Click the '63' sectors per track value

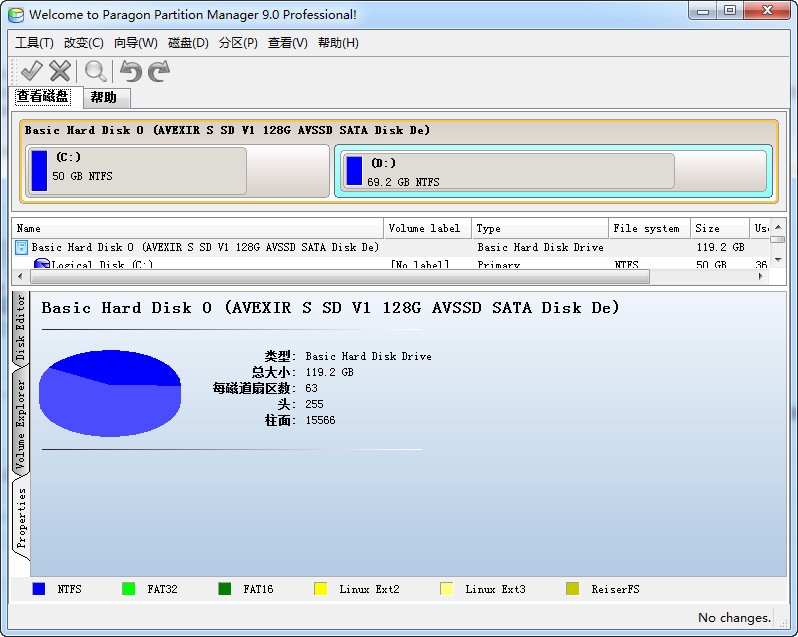pos(311,388)
